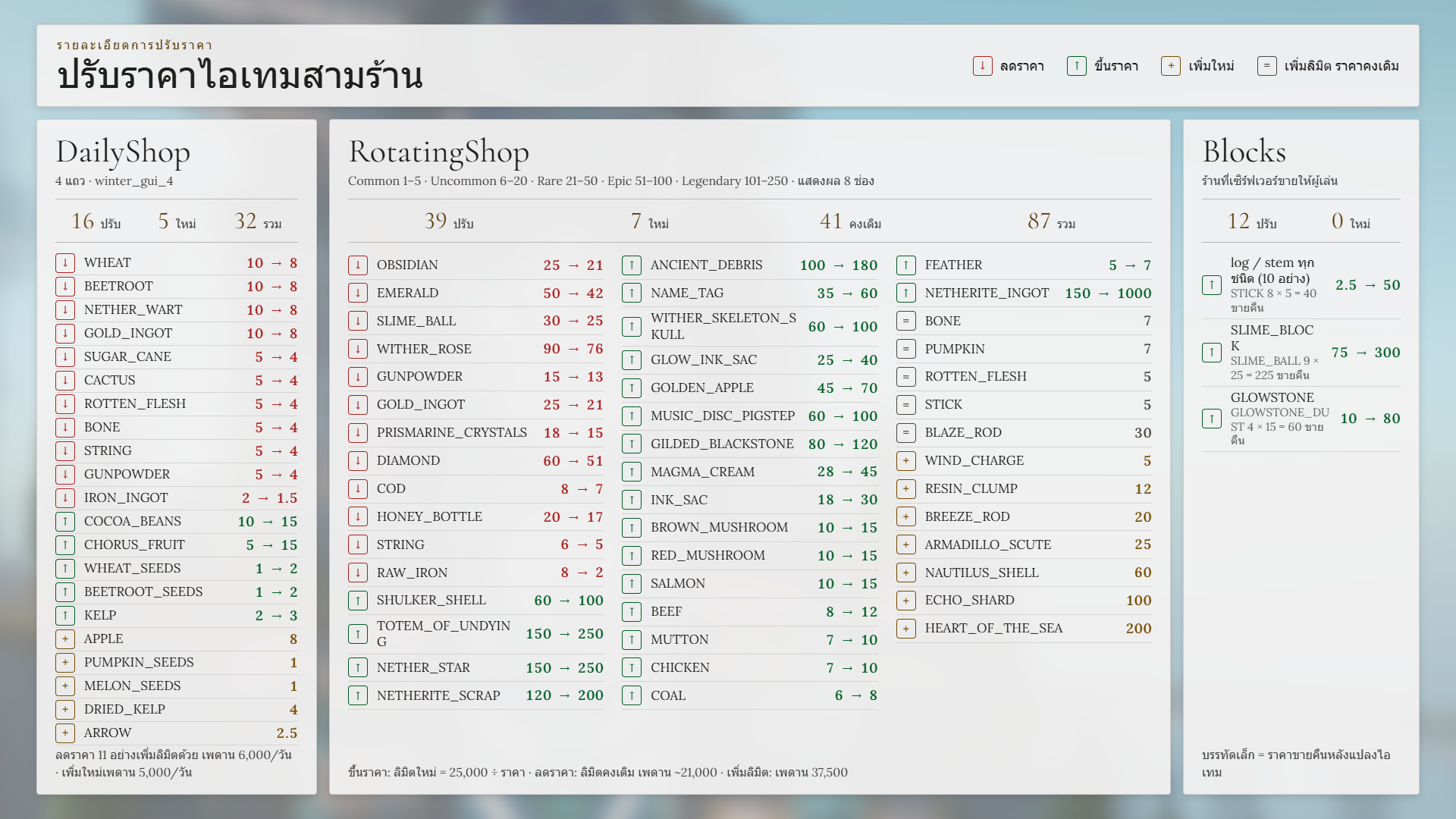This screenshot has height=819, width=1456.
Task: Click the DailyShop heading
Action: coord(123,152)
